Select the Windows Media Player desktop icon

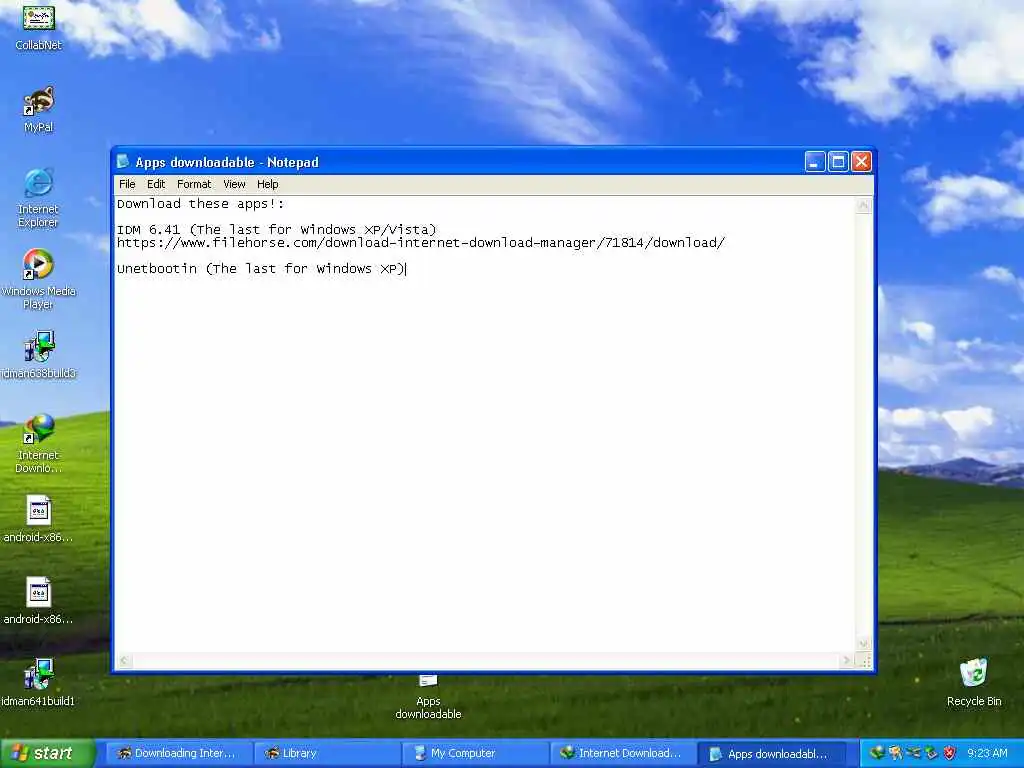coord(39,280)
